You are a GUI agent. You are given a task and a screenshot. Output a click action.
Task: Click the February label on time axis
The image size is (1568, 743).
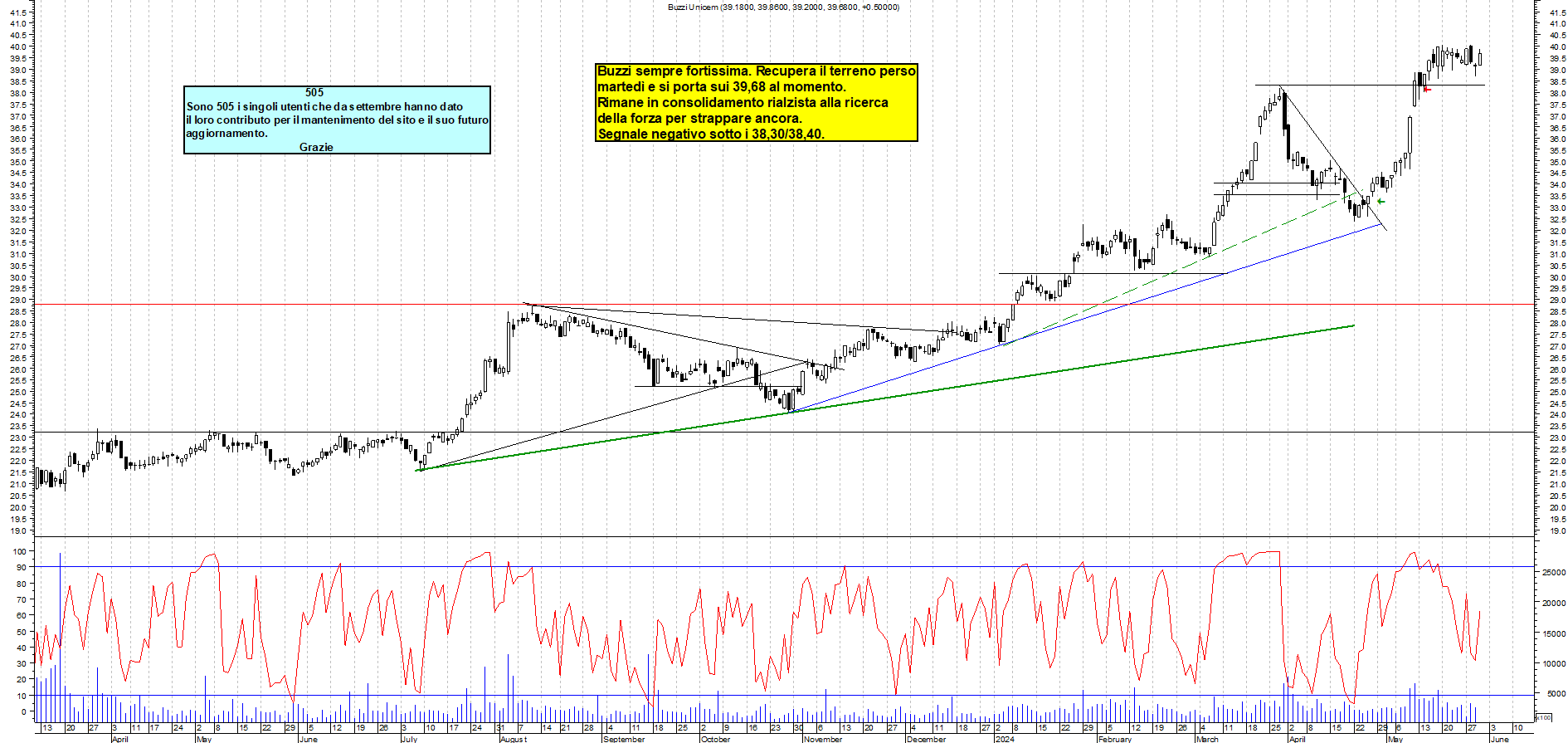(x=1115, y=739)
